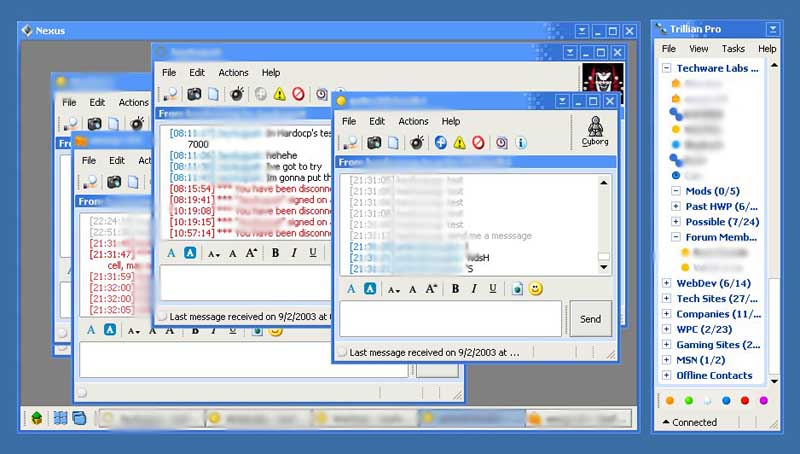Click the message input field next to Send
The width and height of the screenshot is (800, 454).
coord(450,319)
